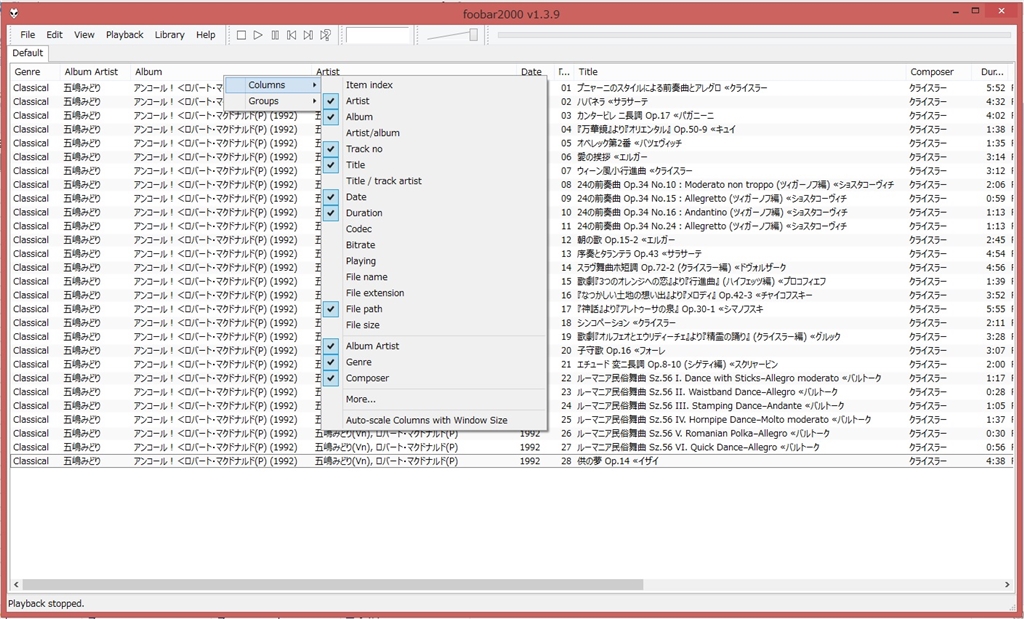This screenshot has width=1024, height=619.
Task: Sort by the Album Artist column header
Action: pos(95,72)
